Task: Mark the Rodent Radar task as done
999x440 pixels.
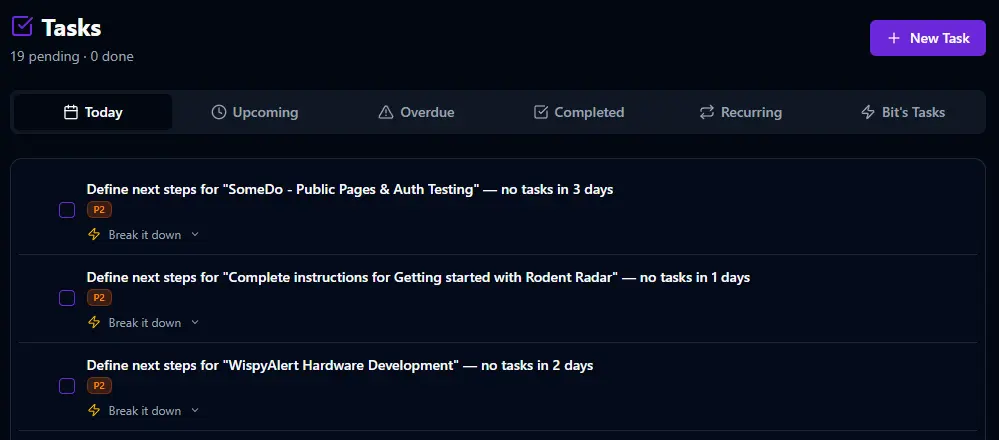Action: click(67, 298)
